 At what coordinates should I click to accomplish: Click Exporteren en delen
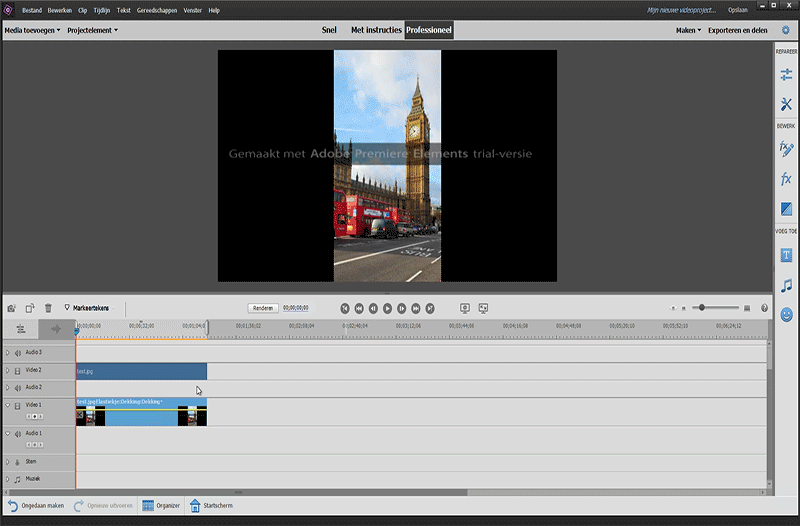coord(738,30)
